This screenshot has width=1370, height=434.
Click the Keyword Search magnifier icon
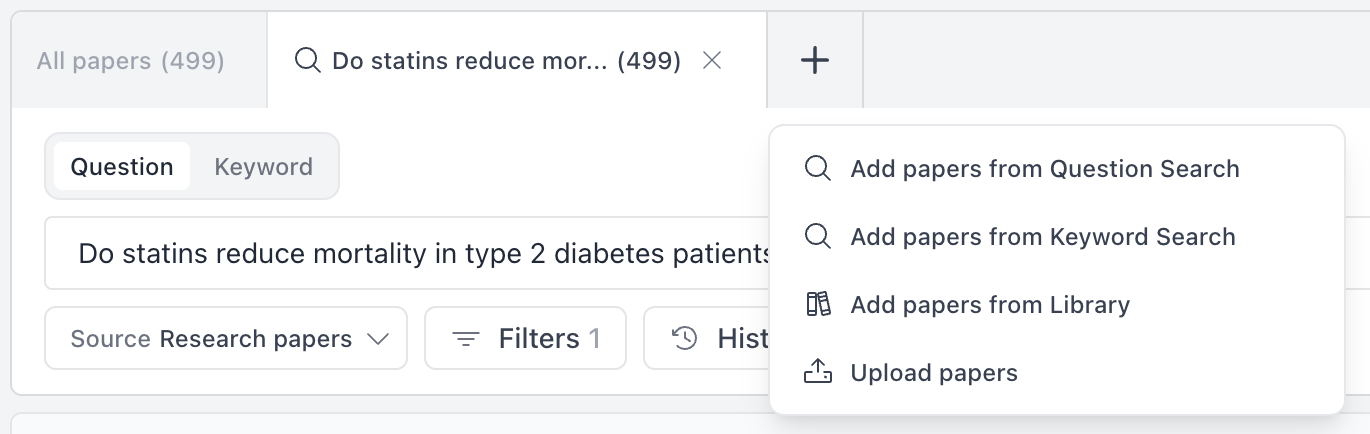(x=817, y=237)
